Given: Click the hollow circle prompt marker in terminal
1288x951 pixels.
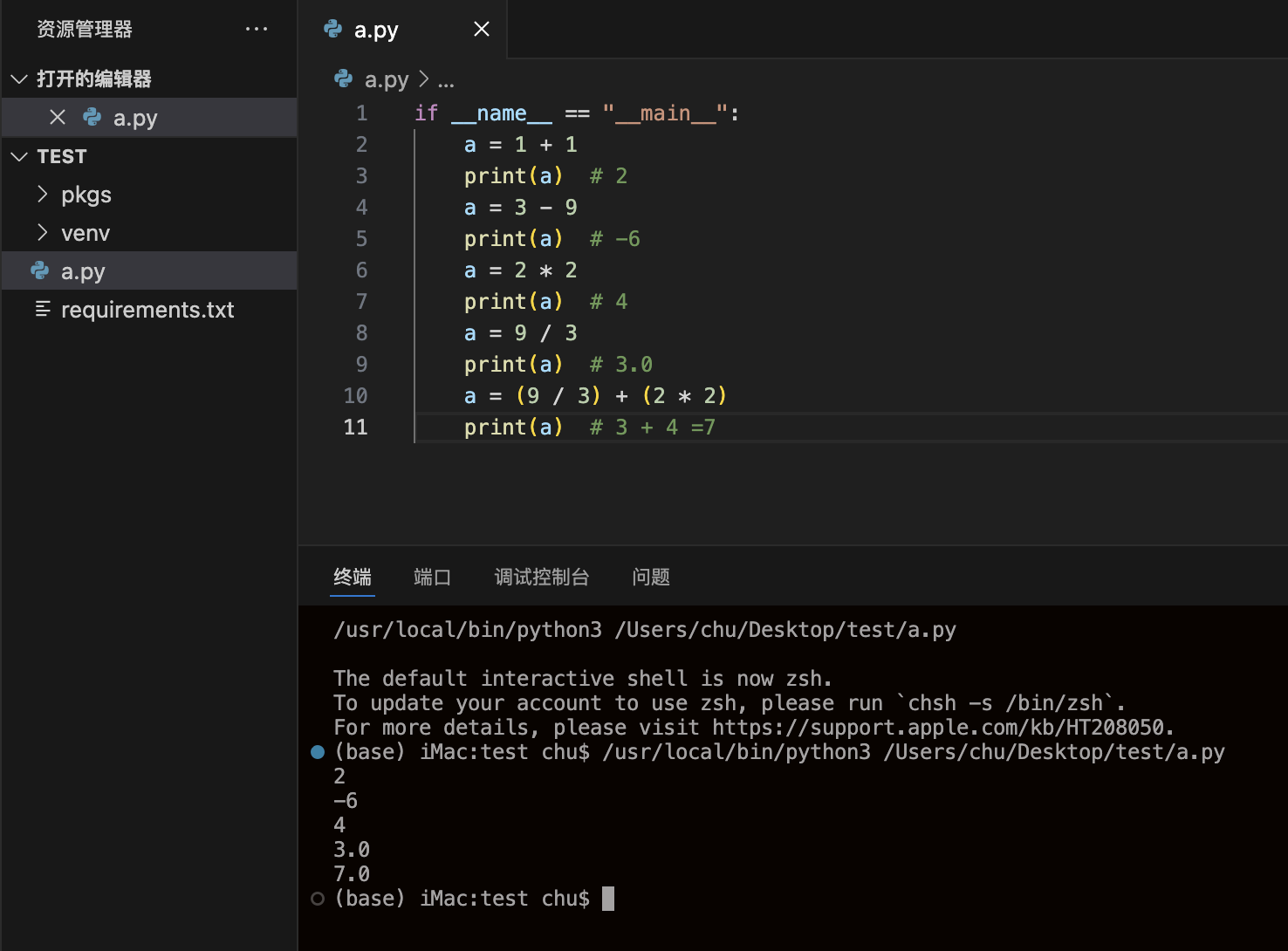Looking at the screenshot, I should [x=318, y=899].
